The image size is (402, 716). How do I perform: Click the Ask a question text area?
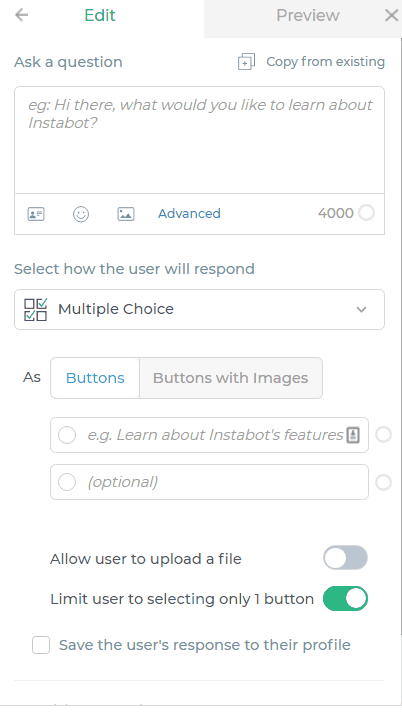click(199, 140)
